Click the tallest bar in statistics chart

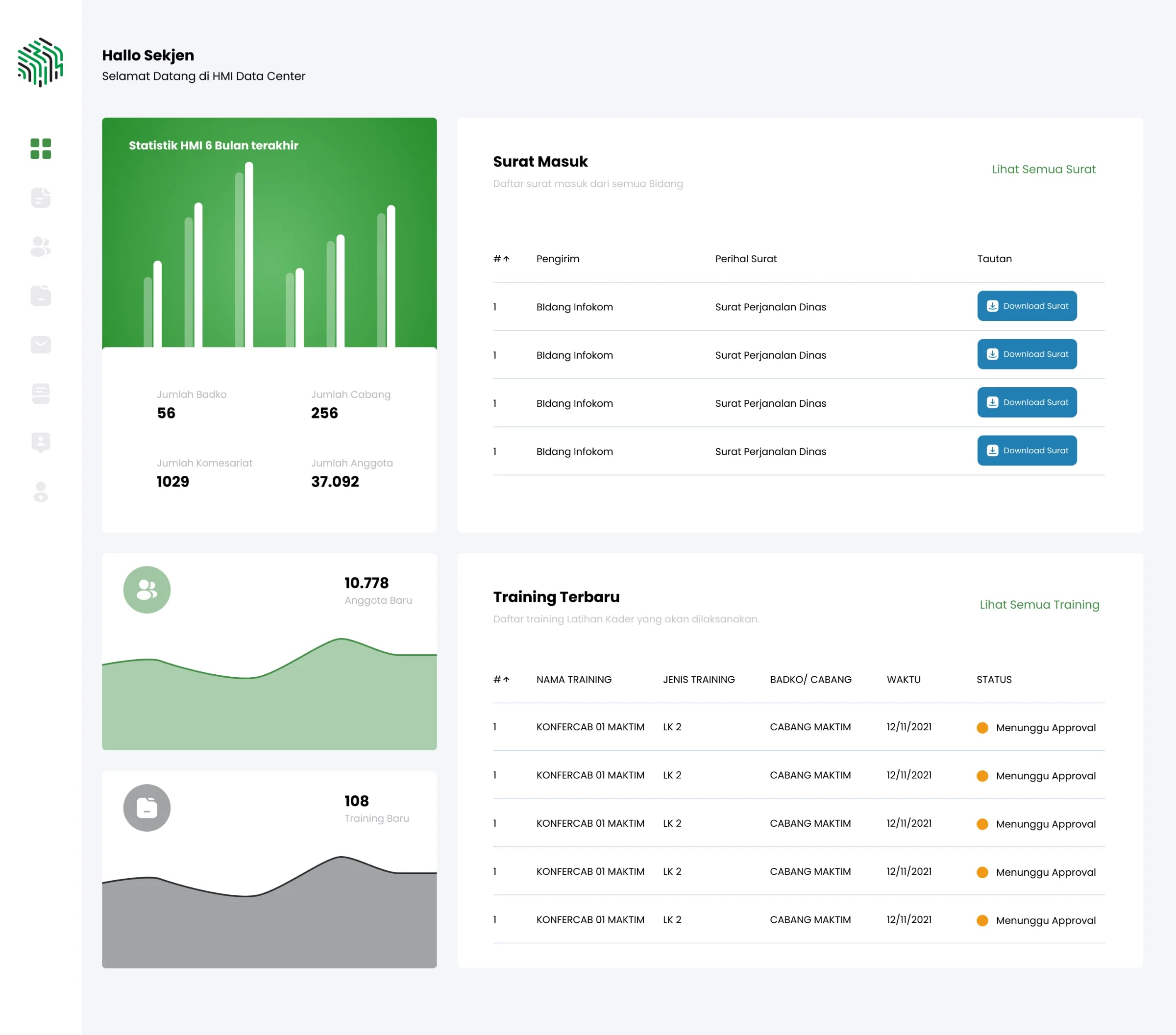pos(249,254)
